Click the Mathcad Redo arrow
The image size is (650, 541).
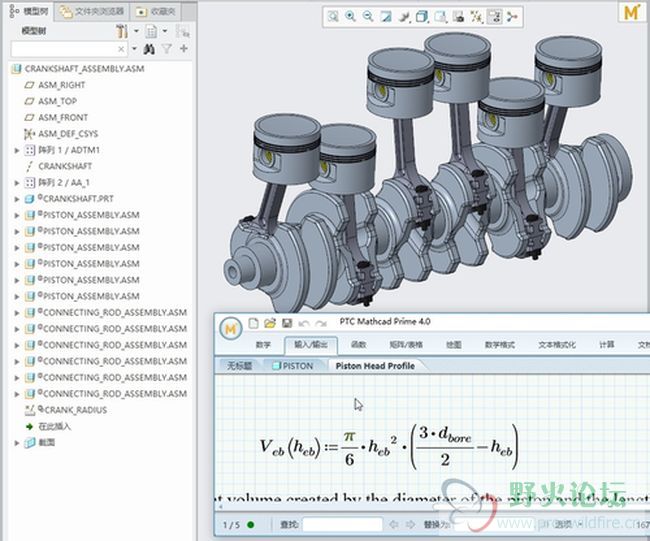click(321, 323)
